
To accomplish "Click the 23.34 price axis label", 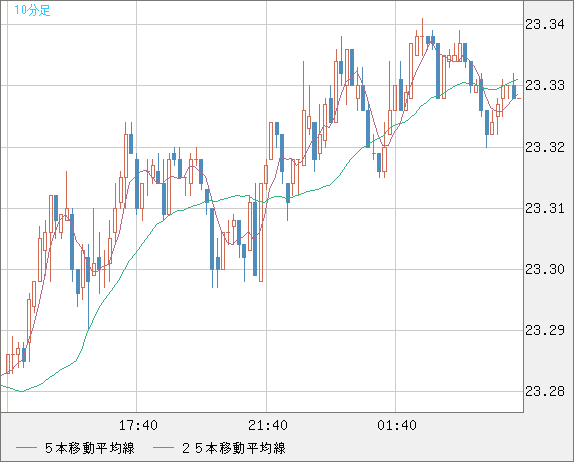I will (545, 25).
